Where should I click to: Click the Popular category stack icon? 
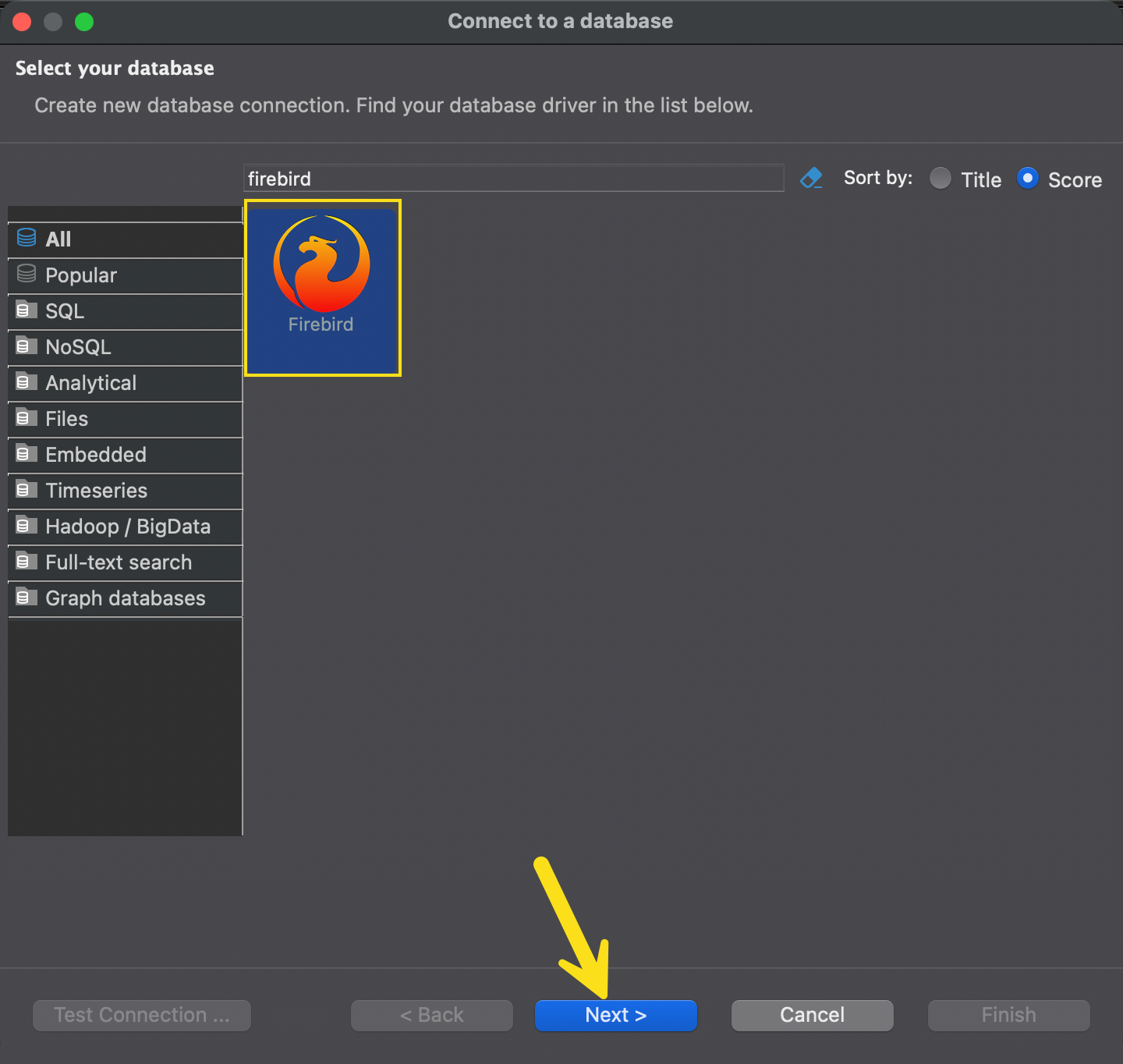coord(27,274)
